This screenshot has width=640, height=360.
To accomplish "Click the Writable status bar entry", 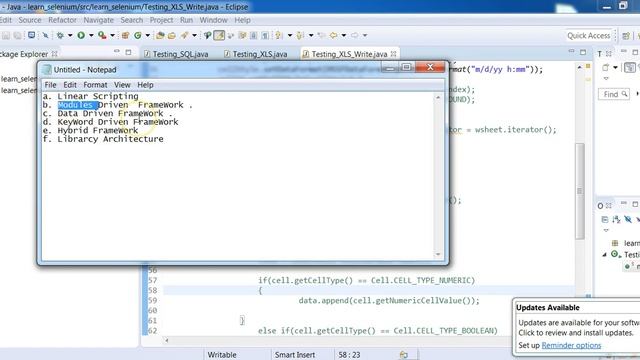I will [x=222, y=355].
